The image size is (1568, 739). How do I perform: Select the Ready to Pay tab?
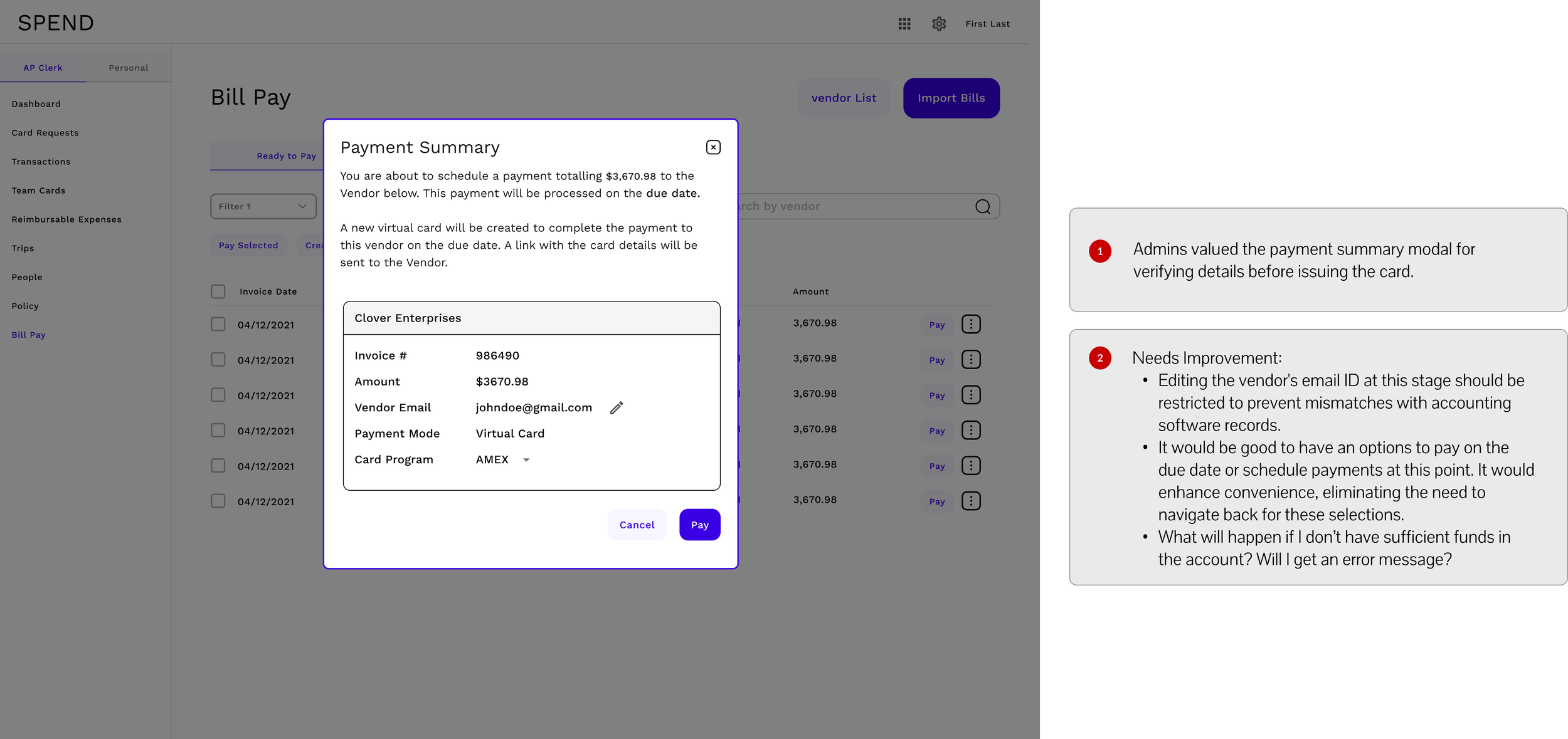(x=286, y=156)
